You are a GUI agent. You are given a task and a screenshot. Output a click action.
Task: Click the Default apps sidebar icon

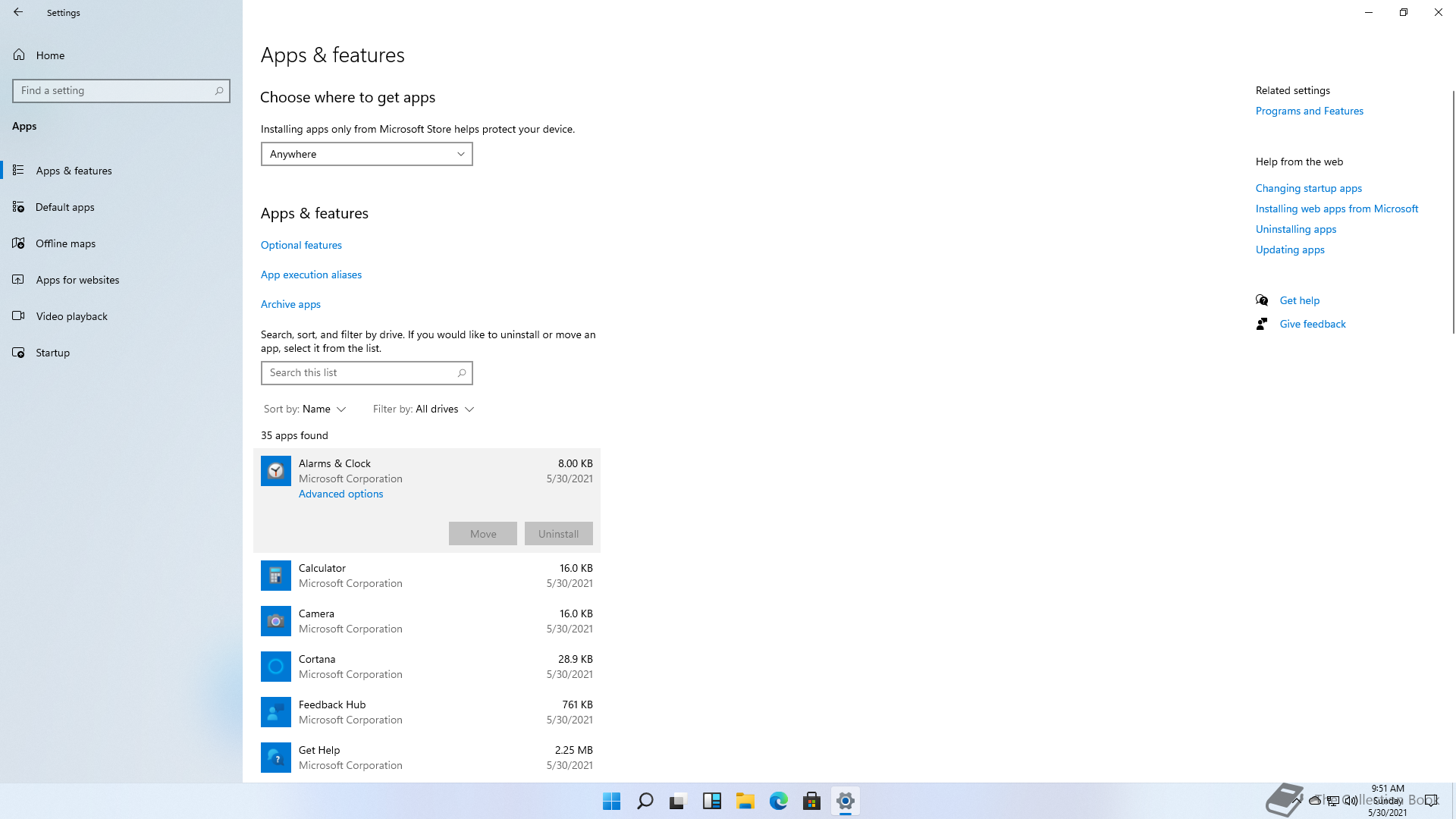click(x=18, y=206)
